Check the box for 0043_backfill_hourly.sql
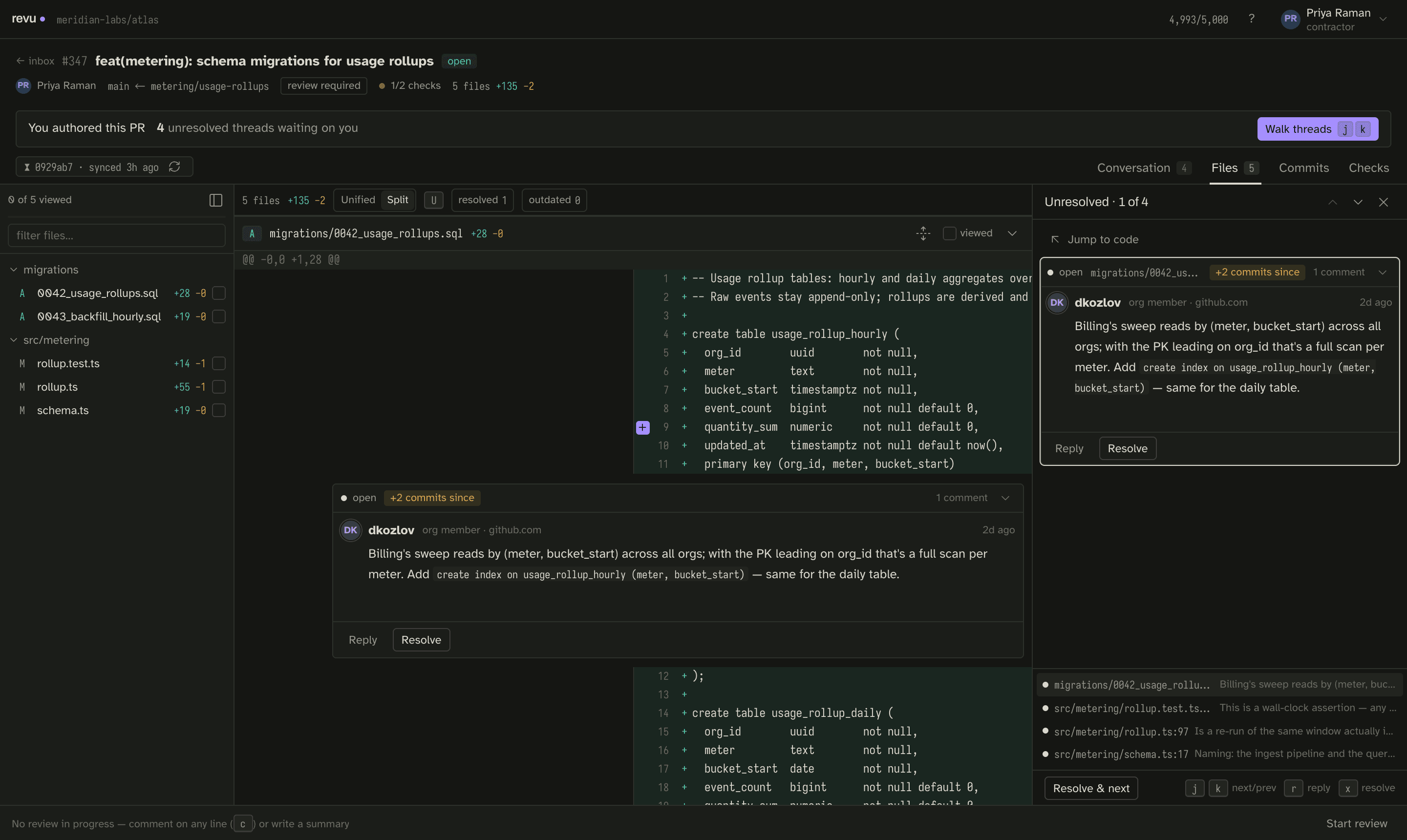This screenshot has height=840, width=1407. tap(218, 316)
